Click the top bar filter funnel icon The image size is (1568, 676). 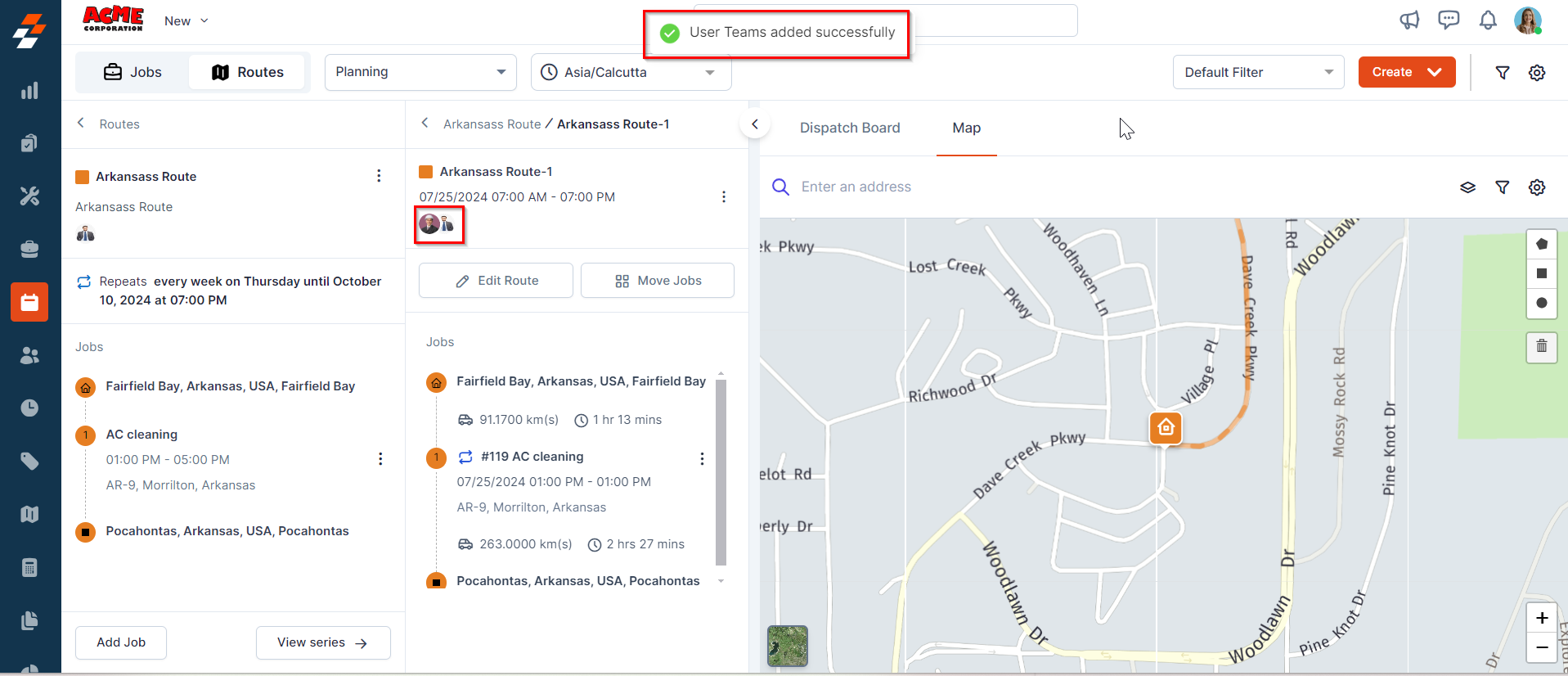(x=1503, y=73)
